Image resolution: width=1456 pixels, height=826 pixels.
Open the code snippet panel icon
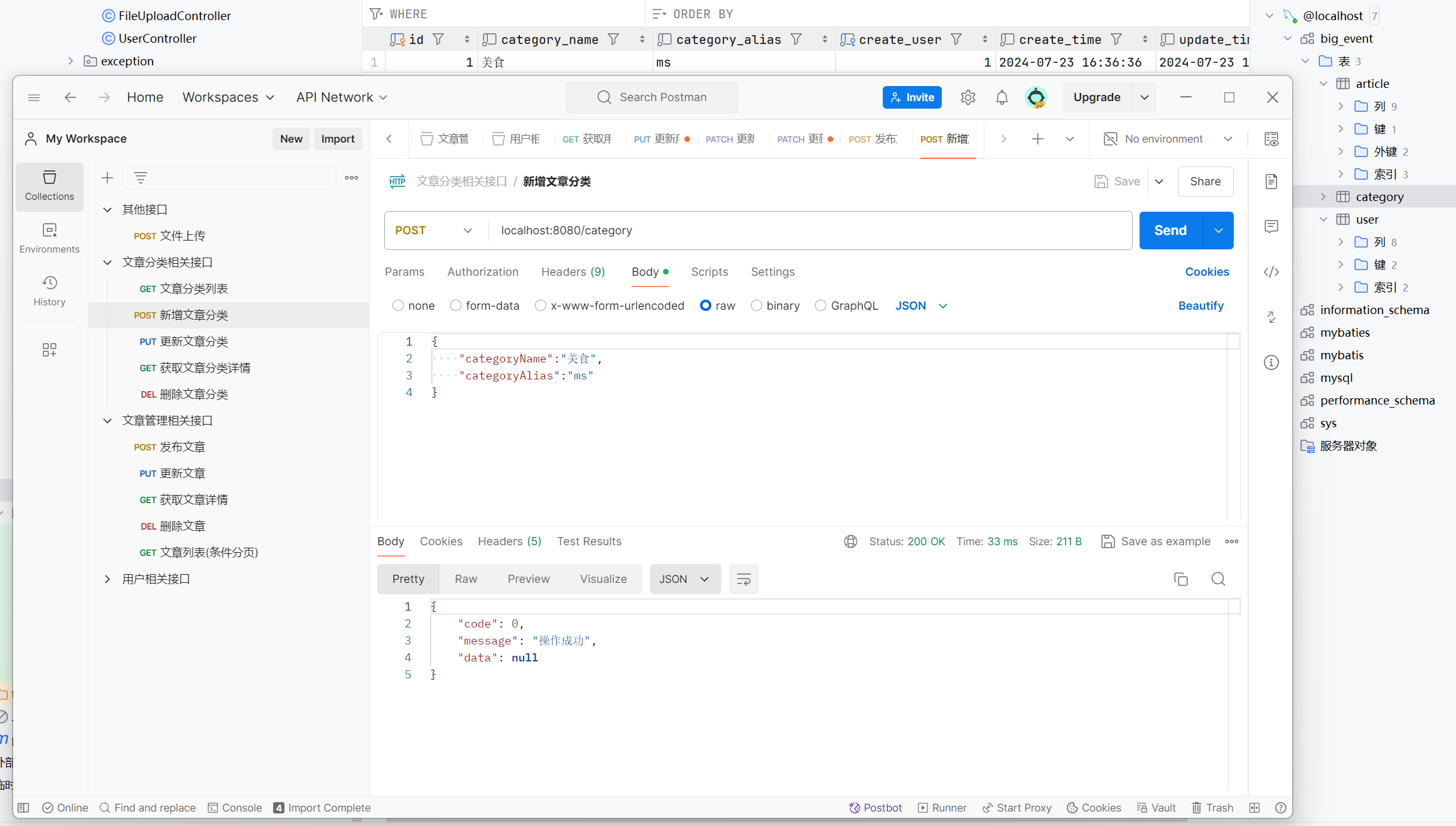tap(1271, 272)
